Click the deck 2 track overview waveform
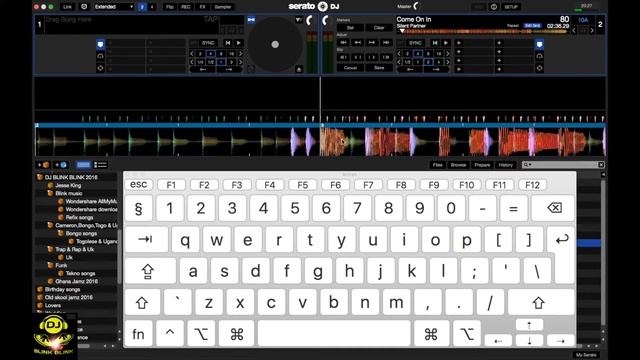 tap(484, 31)
